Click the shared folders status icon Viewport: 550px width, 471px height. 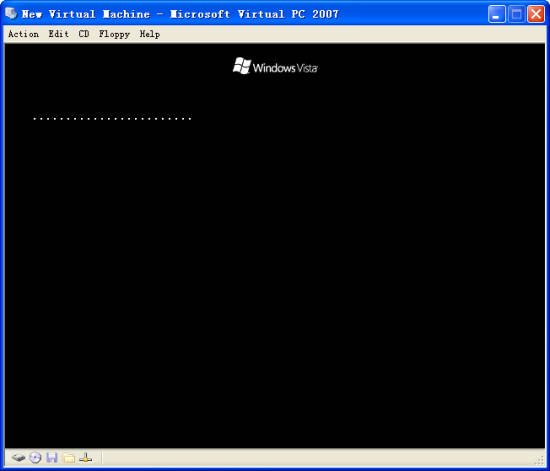click(x=69, y=458)
